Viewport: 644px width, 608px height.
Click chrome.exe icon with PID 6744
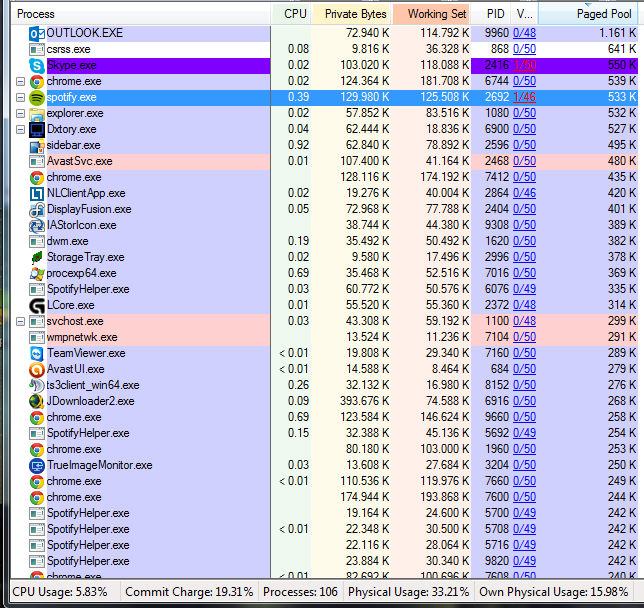(x=37, y=81)
